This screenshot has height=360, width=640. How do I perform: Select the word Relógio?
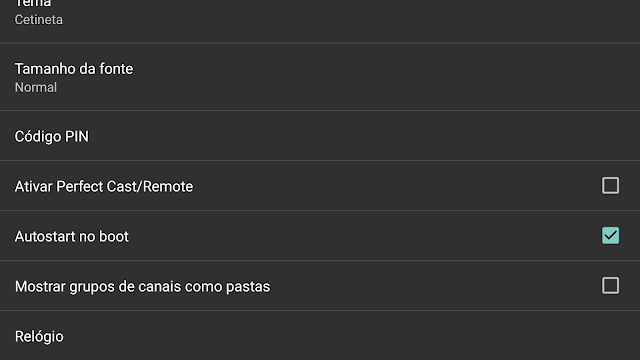(x=39, y=337)
